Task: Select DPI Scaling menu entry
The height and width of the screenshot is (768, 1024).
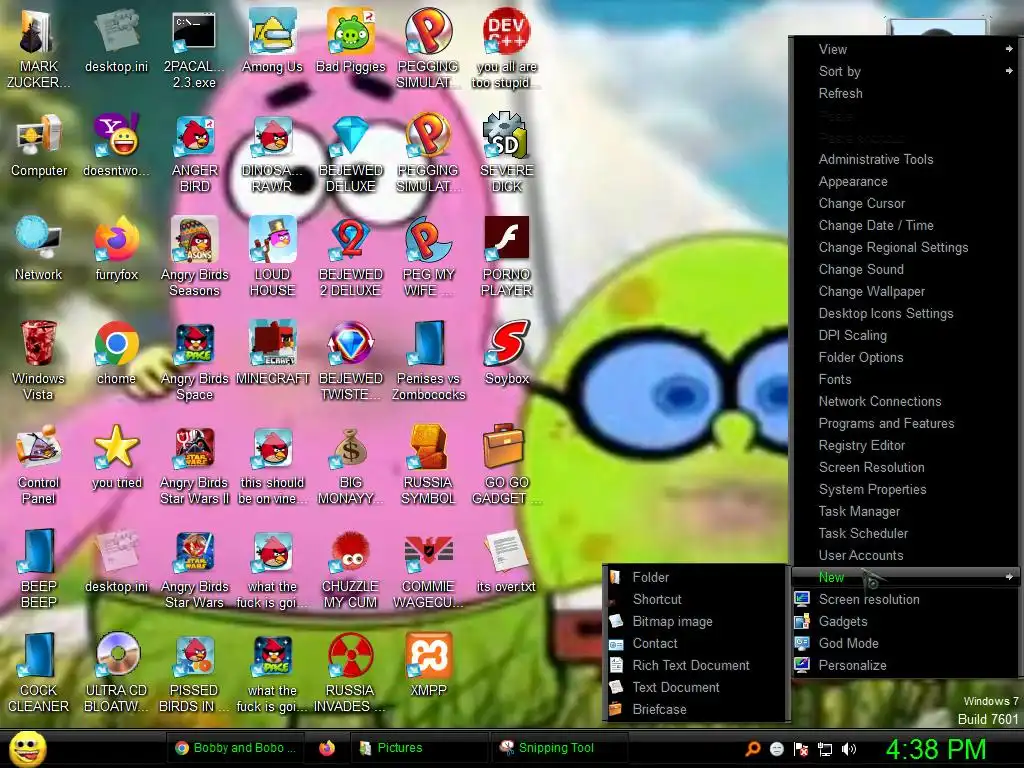Action: pyautogui.click(x=904, y=335)
